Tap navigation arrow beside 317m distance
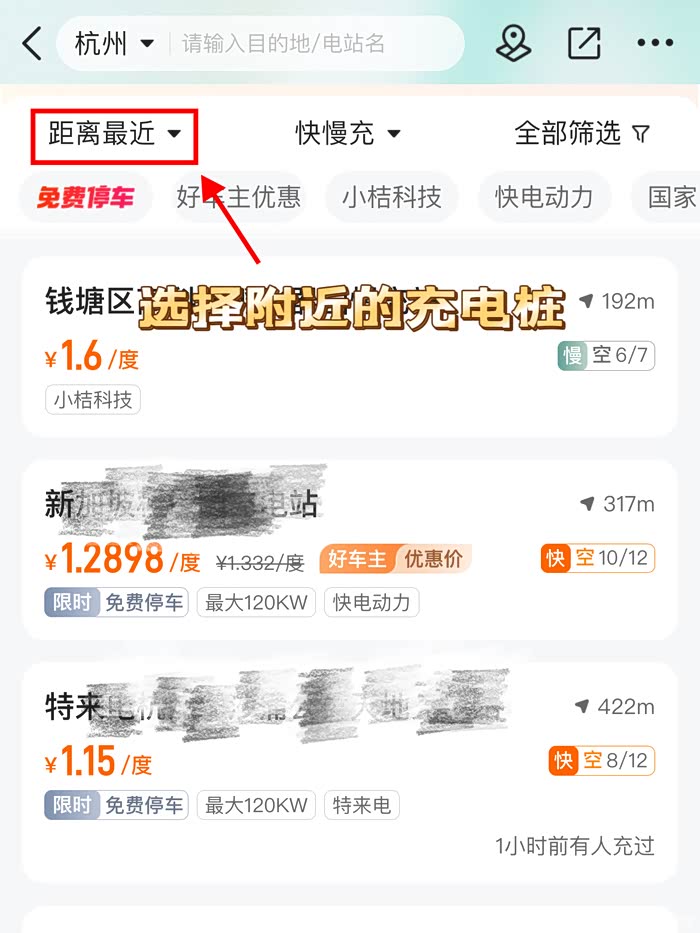The image size is (700, 933). click(588, 504)
